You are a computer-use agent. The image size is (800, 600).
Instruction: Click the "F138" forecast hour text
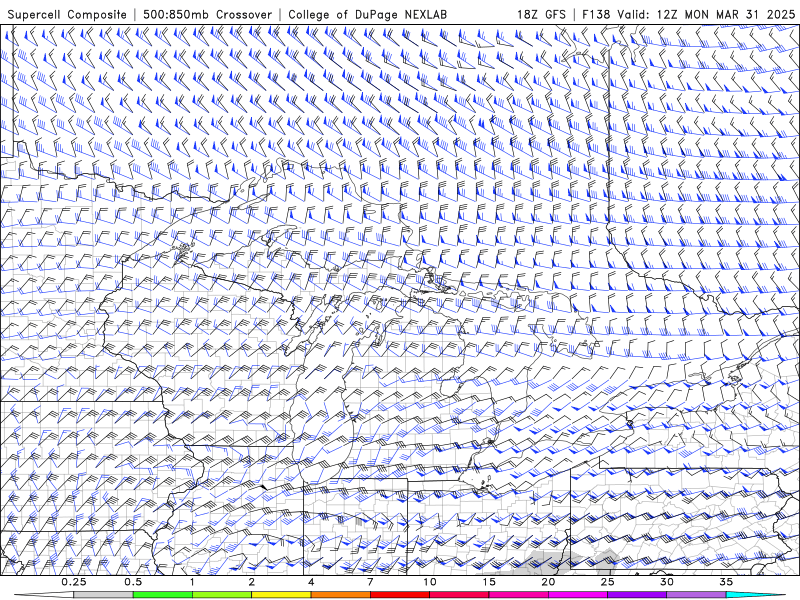[596, 15]
